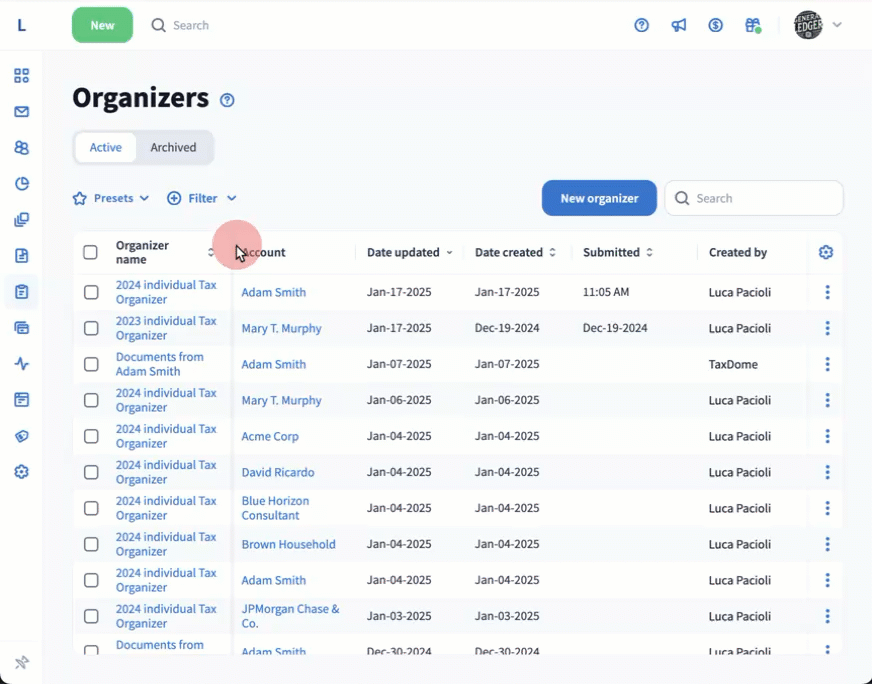Open the inbox envelope icon in the sidebar
This screenshot has width=872, height=684.
[21, 112]
